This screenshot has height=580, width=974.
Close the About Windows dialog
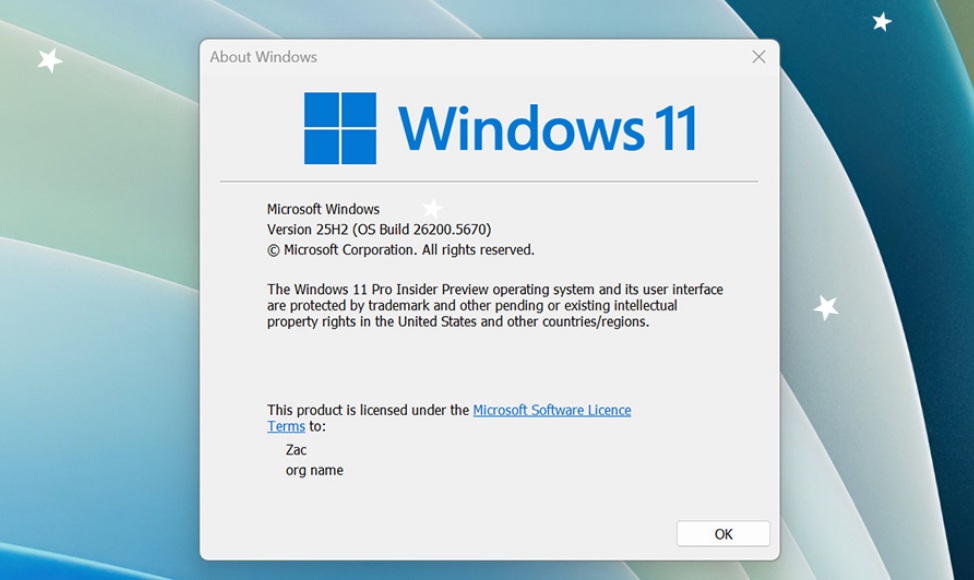[759, 57]
